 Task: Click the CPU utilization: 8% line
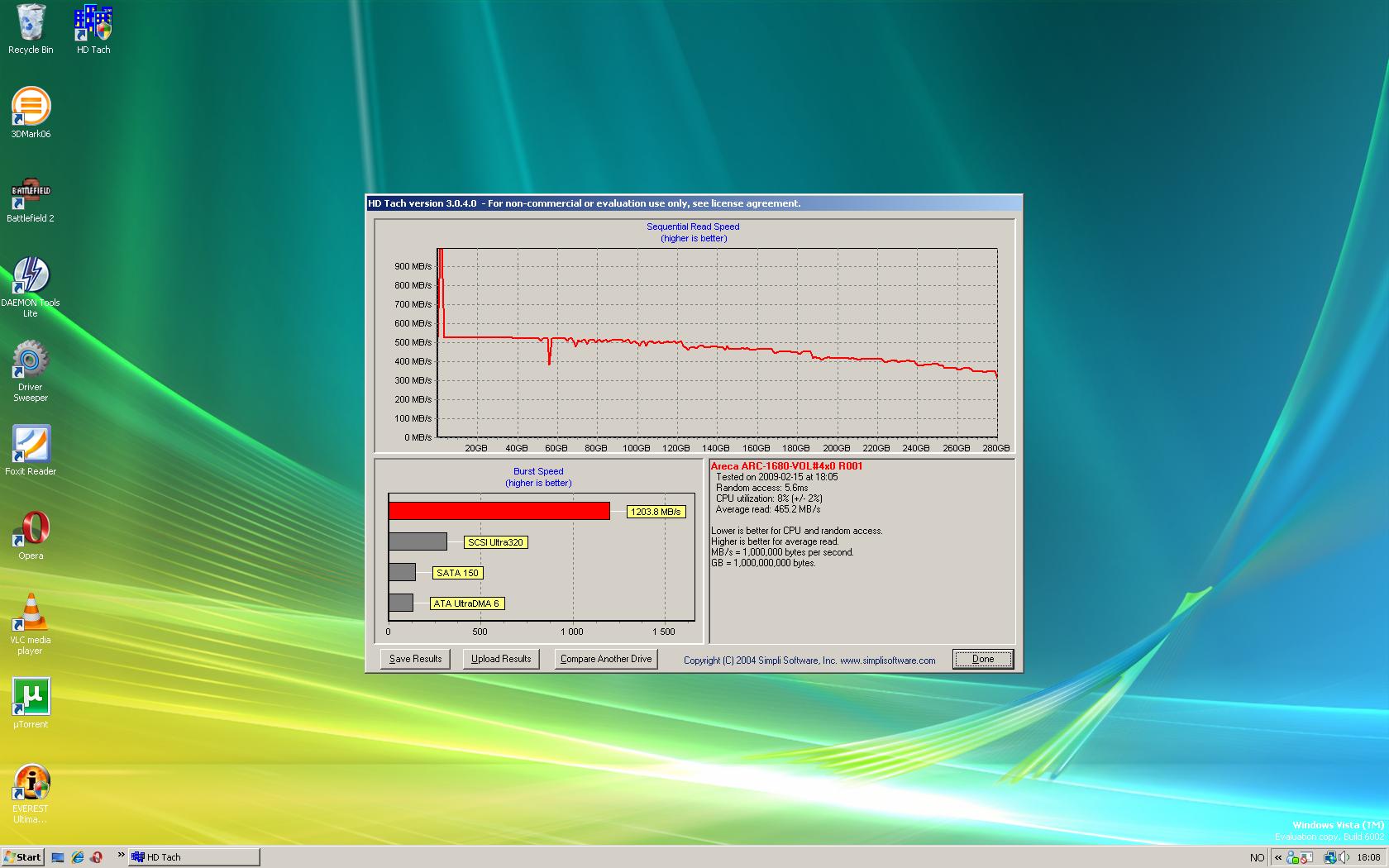click(x=769, y=498)
